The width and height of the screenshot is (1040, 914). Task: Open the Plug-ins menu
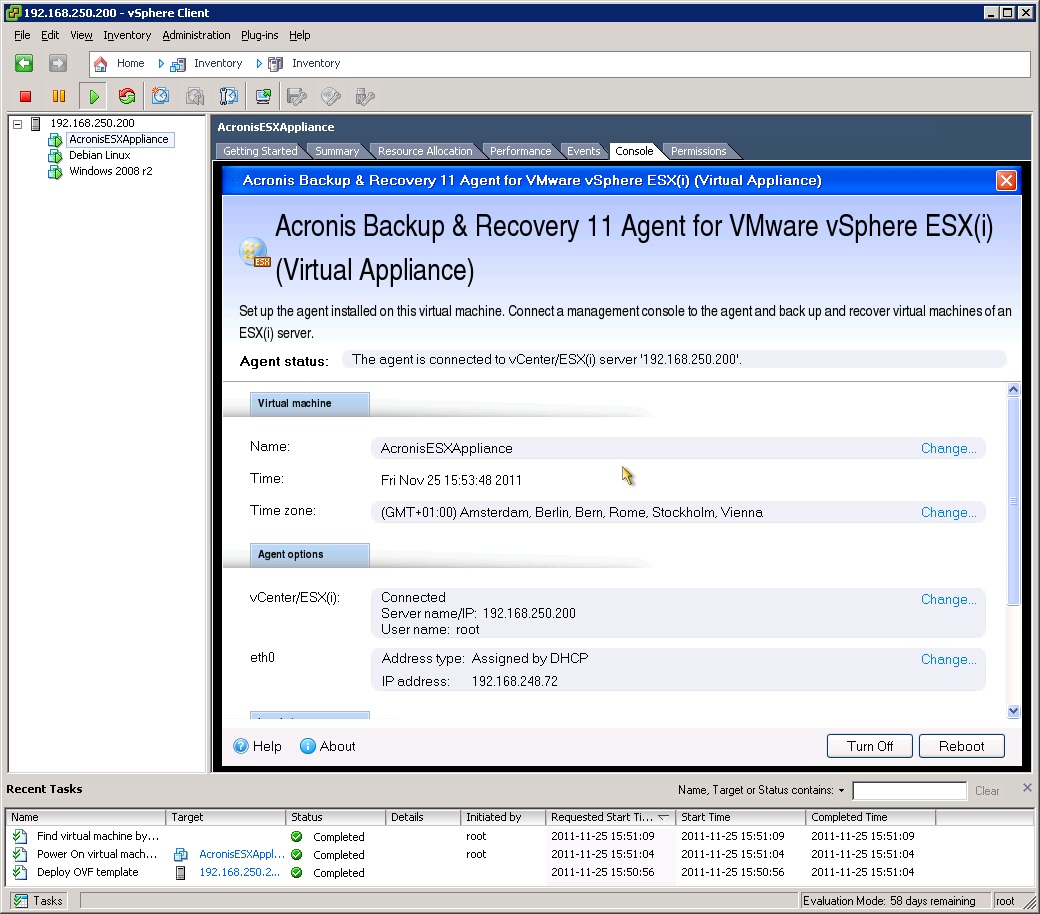click(x=259, y=35)
